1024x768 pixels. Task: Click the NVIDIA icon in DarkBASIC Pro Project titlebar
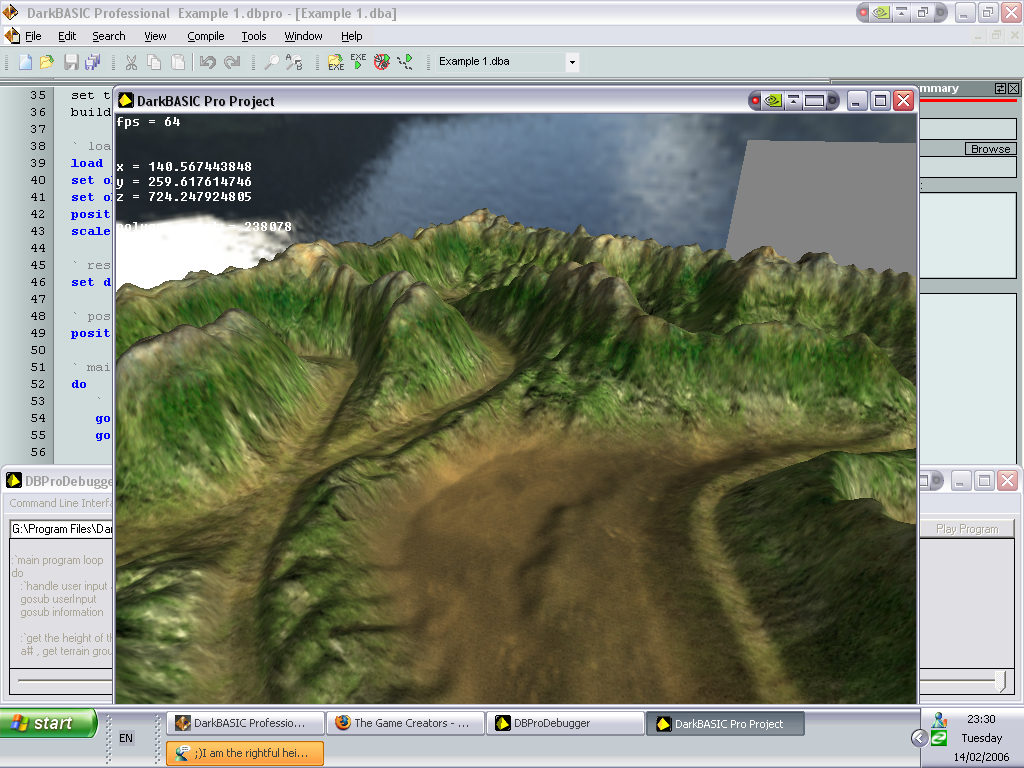point(773,101)
